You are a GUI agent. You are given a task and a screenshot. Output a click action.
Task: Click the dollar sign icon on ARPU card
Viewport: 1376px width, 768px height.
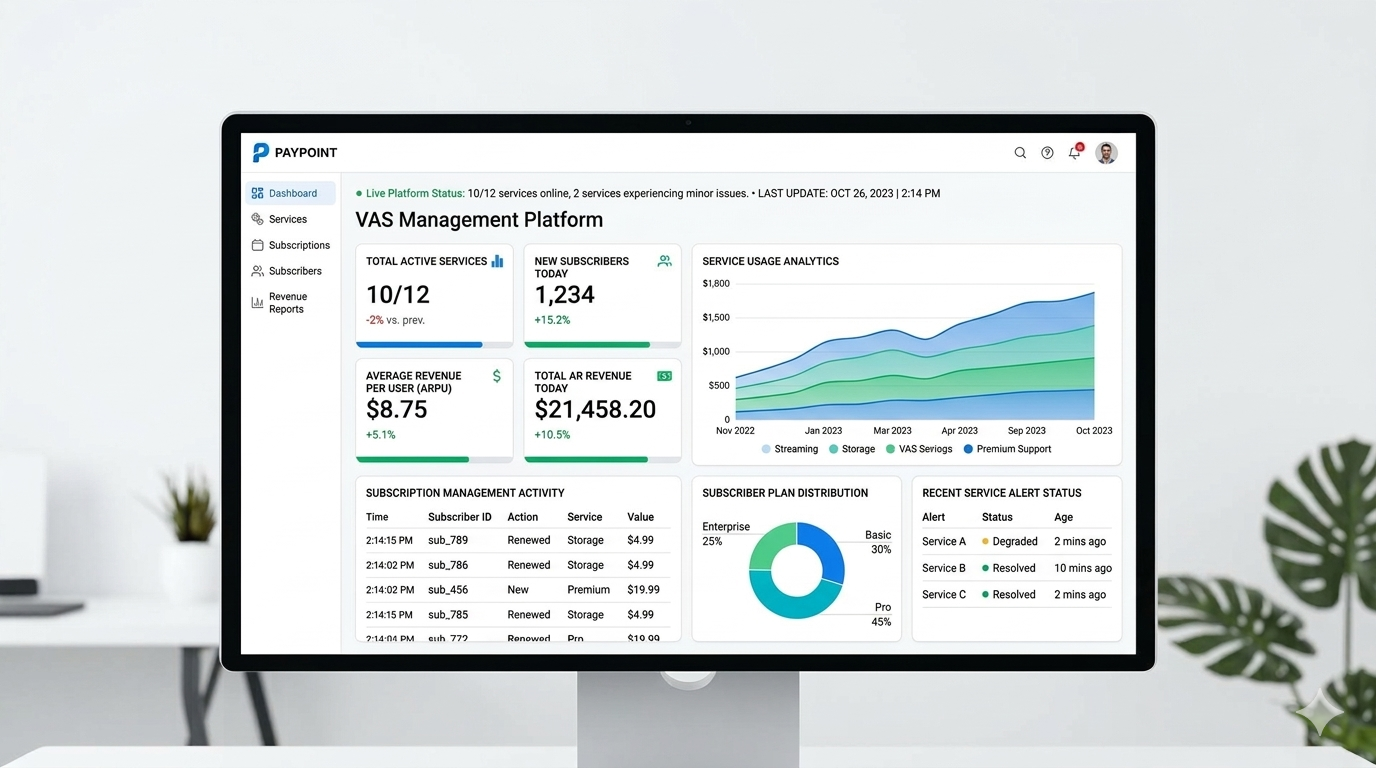coord(497,376)
